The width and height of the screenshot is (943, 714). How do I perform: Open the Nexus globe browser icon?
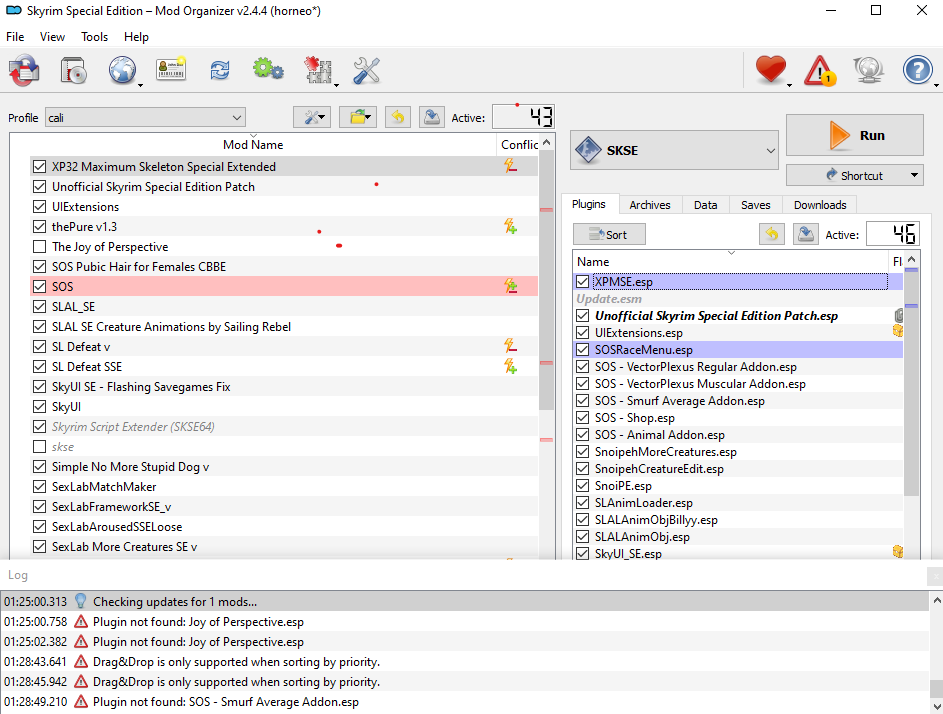pos(122,70)
